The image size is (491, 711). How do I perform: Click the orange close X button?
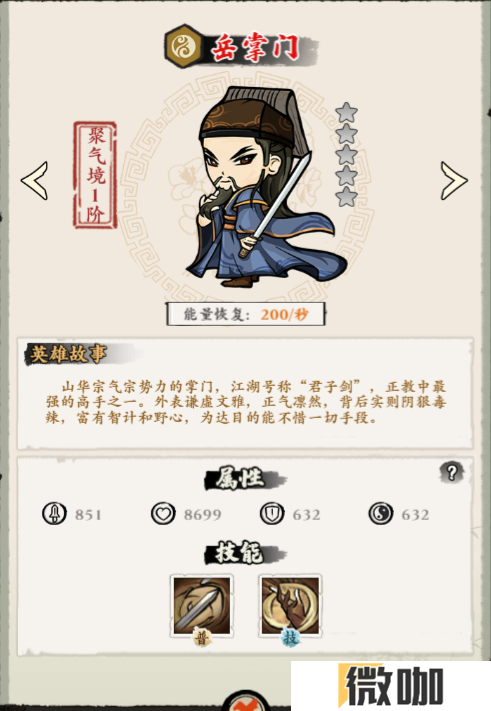pyautogui.click(x=246, y=702)
